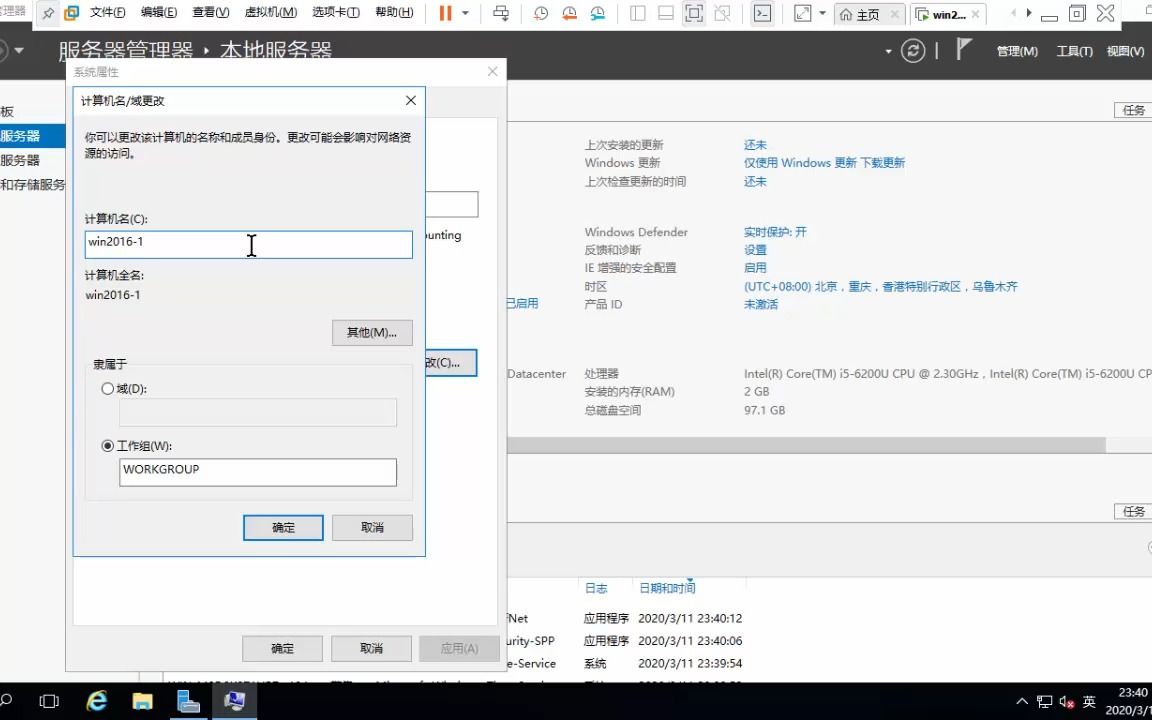Click the computer name input field
1152x720 pixels.
coord(248,245)
